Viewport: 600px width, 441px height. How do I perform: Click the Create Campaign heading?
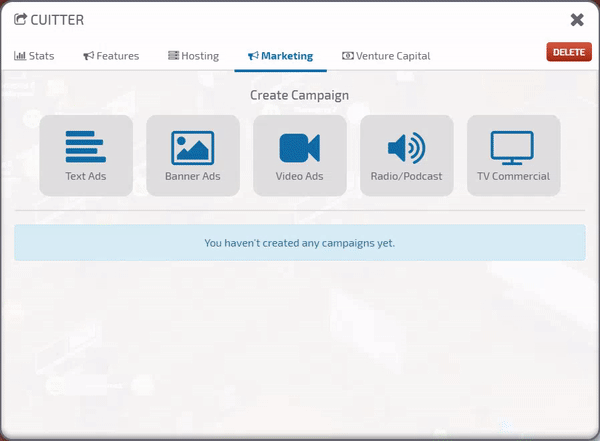click(300, 96)
